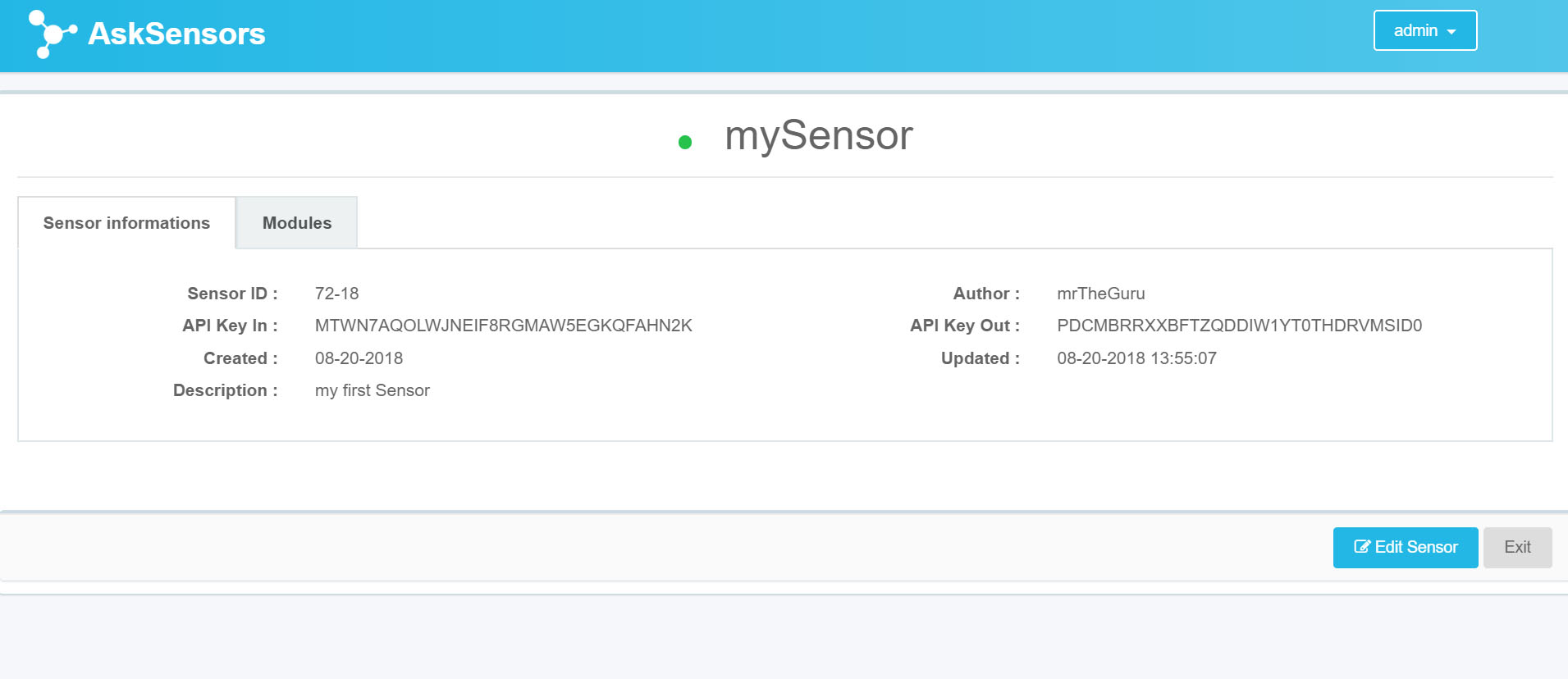This screenshot has height=679, width=1568.
Task: Open the admin dropdown menu
Action: pyautogui.click(x=1425, y=30)
